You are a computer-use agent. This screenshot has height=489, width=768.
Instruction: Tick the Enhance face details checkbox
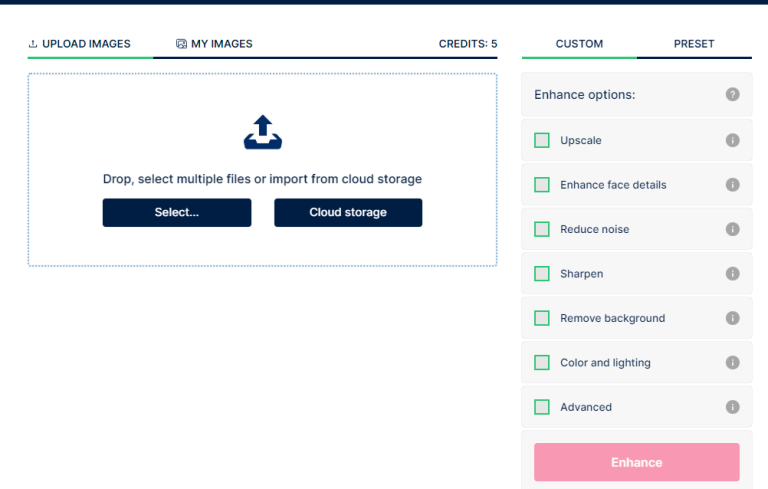click(542, 185)
